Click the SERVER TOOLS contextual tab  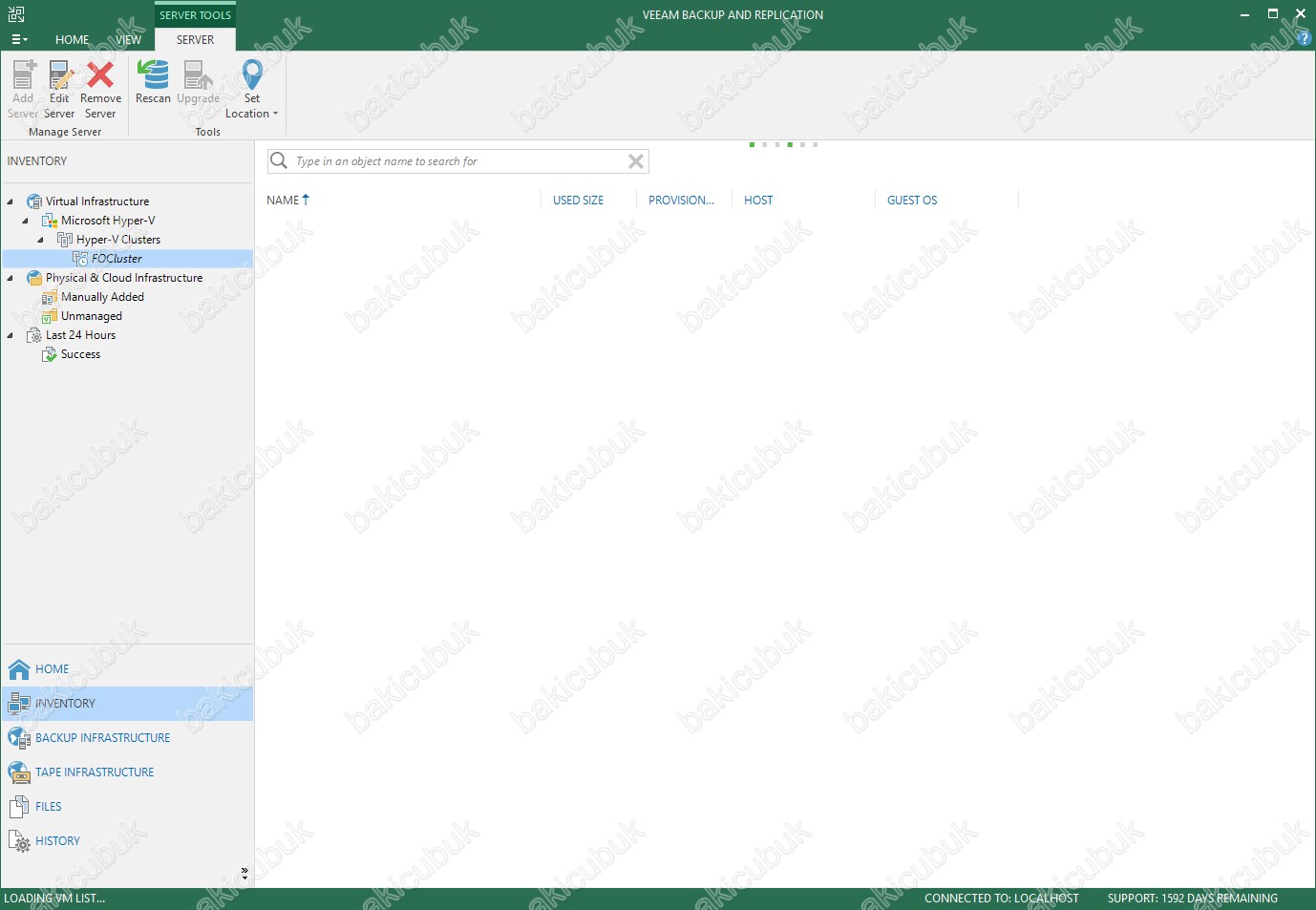point(195,15)
